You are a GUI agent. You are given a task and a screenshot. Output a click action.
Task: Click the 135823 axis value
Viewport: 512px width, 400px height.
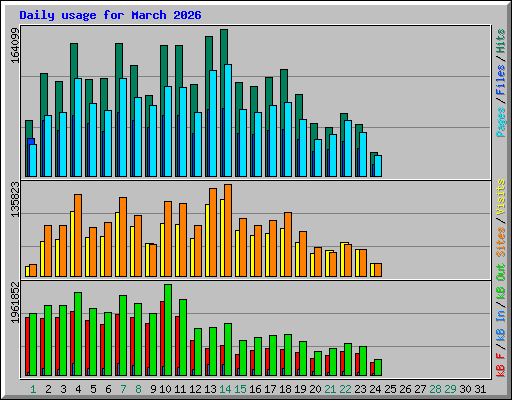point(15,199)
